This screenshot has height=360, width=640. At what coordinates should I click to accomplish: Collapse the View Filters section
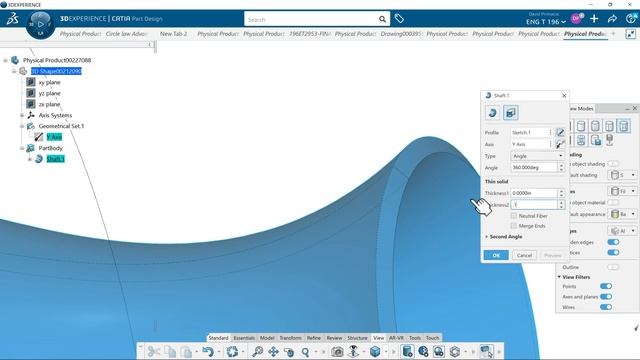559,277
